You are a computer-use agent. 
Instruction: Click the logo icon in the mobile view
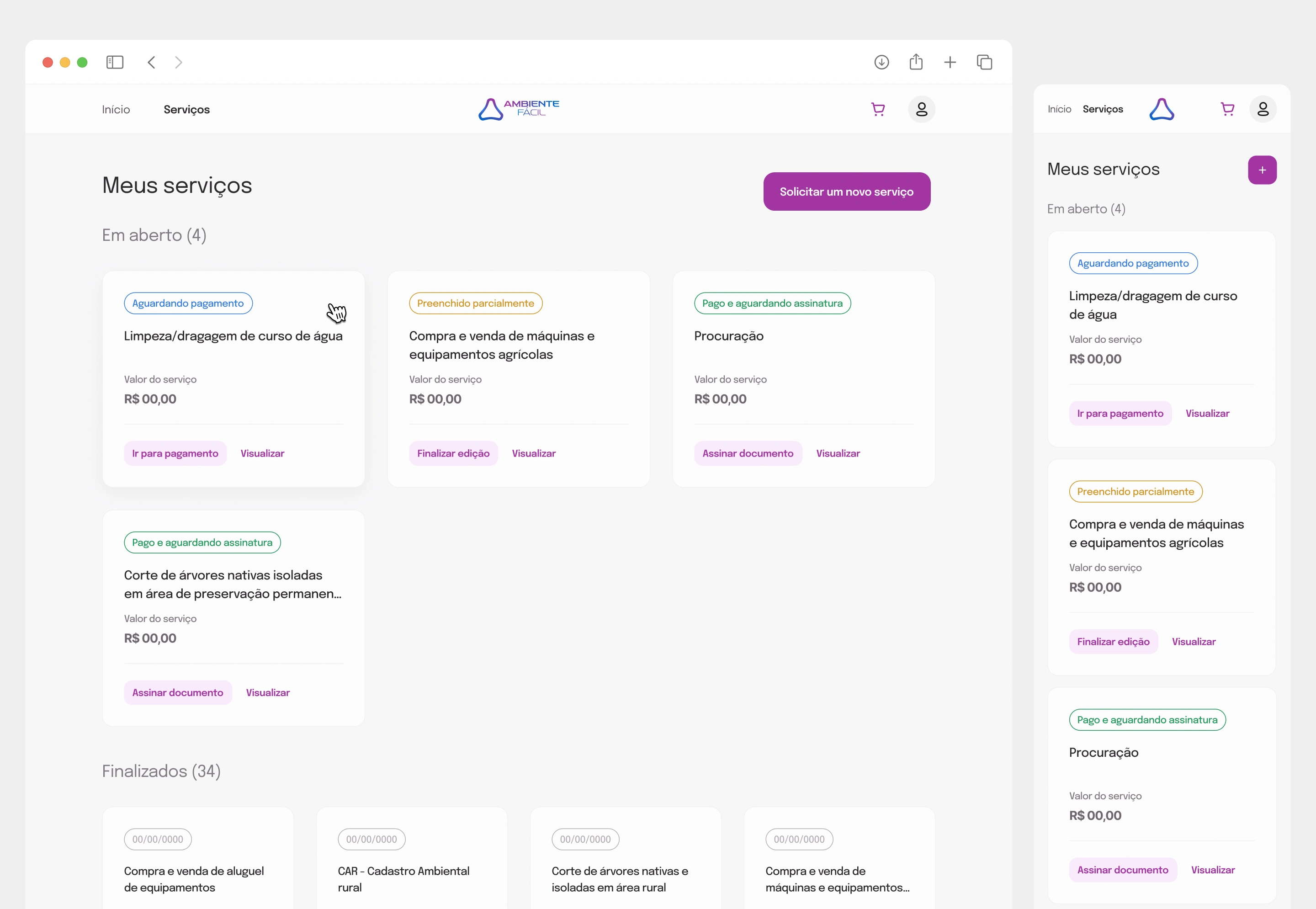[1162, 109]
